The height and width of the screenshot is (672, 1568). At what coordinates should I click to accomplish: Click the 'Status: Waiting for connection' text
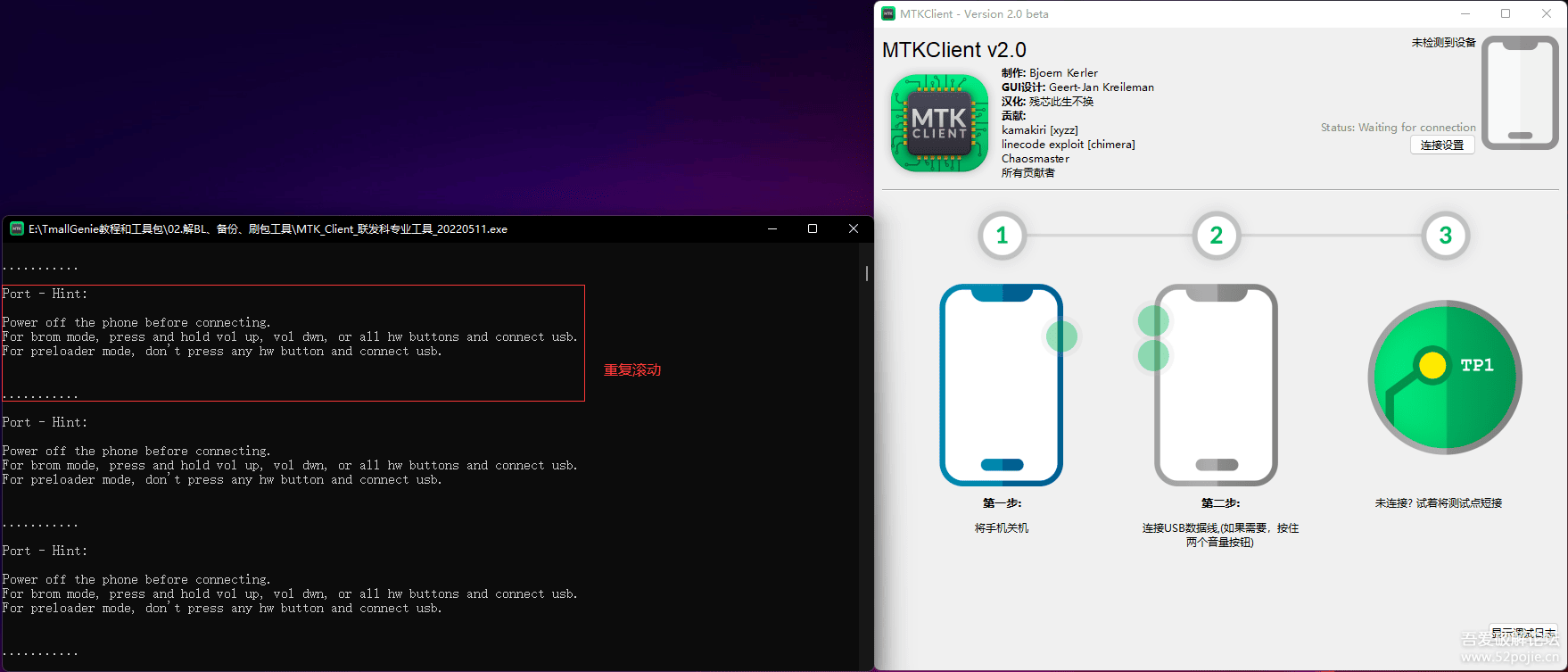tap(1398, 128)
